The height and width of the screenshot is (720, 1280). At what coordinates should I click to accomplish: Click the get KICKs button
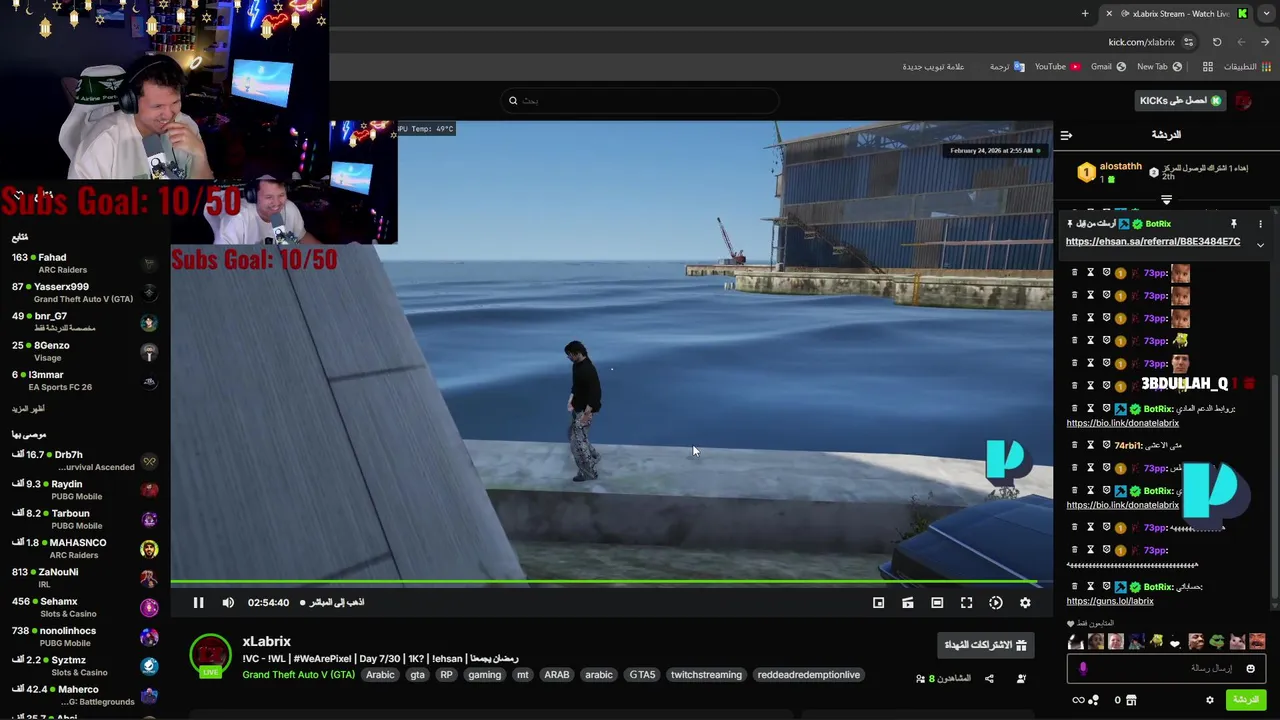[x=1181, y=100]
